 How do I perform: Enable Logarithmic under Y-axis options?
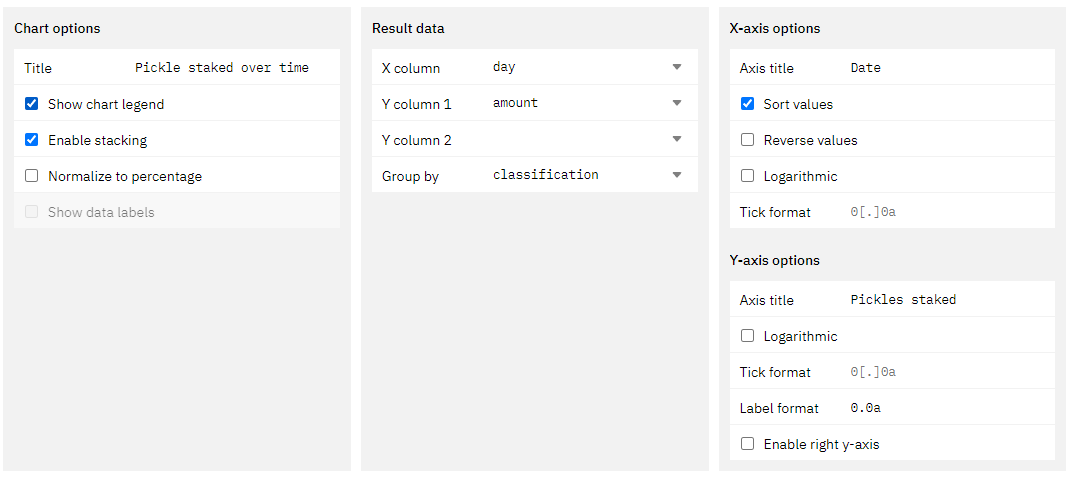tap(747, 336)
